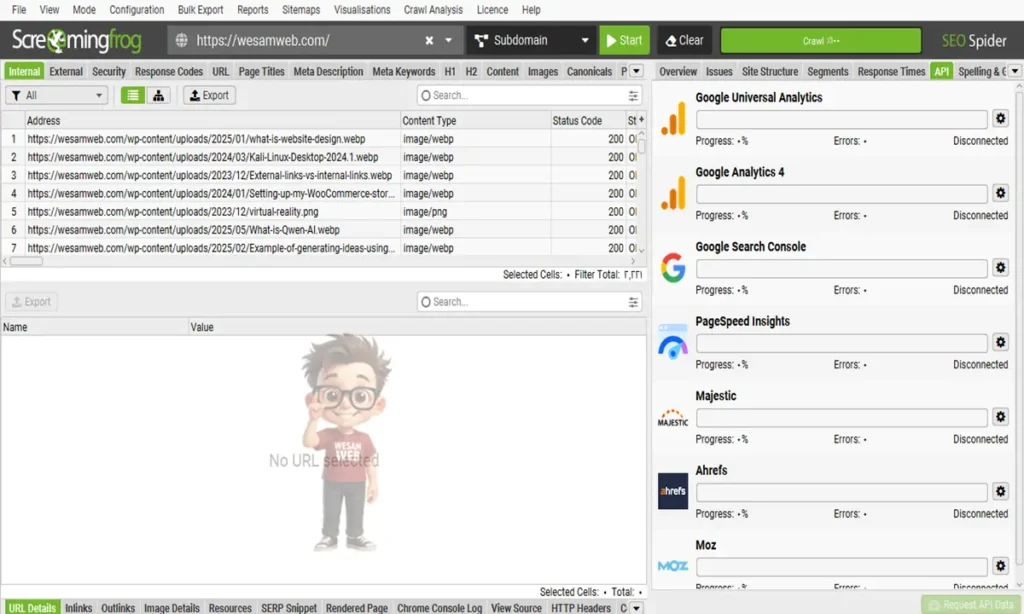Open search filter options icon
1024x614 pixels.
point(632,95)
